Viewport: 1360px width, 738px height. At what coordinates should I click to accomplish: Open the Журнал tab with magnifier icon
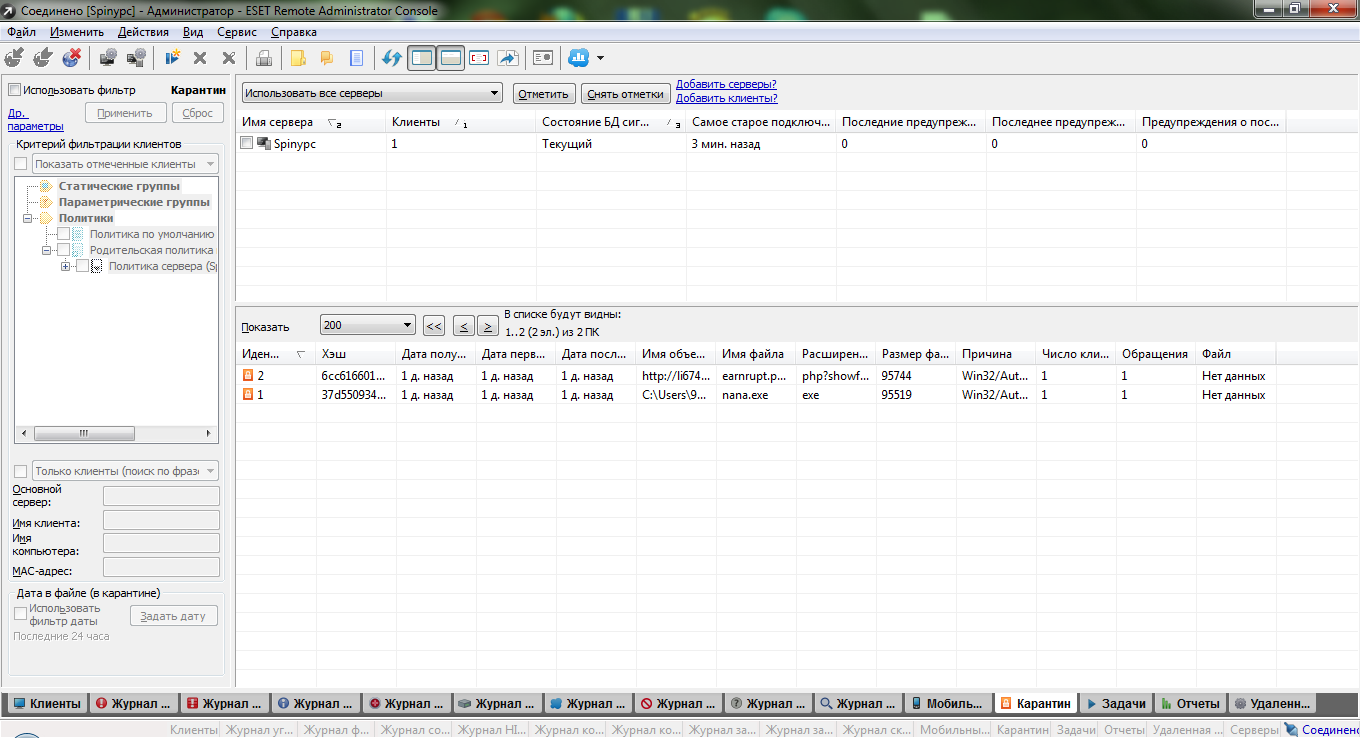858,704
